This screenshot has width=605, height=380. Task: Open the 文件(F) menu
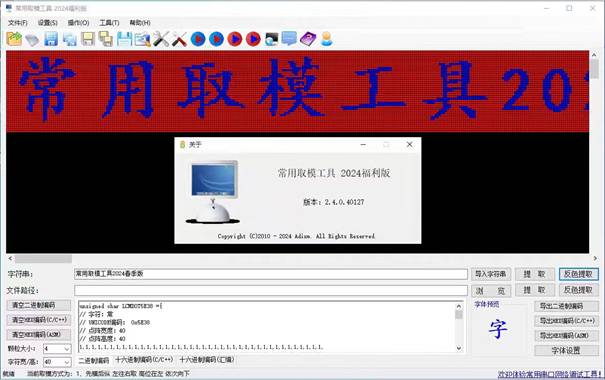pyautogui.click(x=18, y=23)
